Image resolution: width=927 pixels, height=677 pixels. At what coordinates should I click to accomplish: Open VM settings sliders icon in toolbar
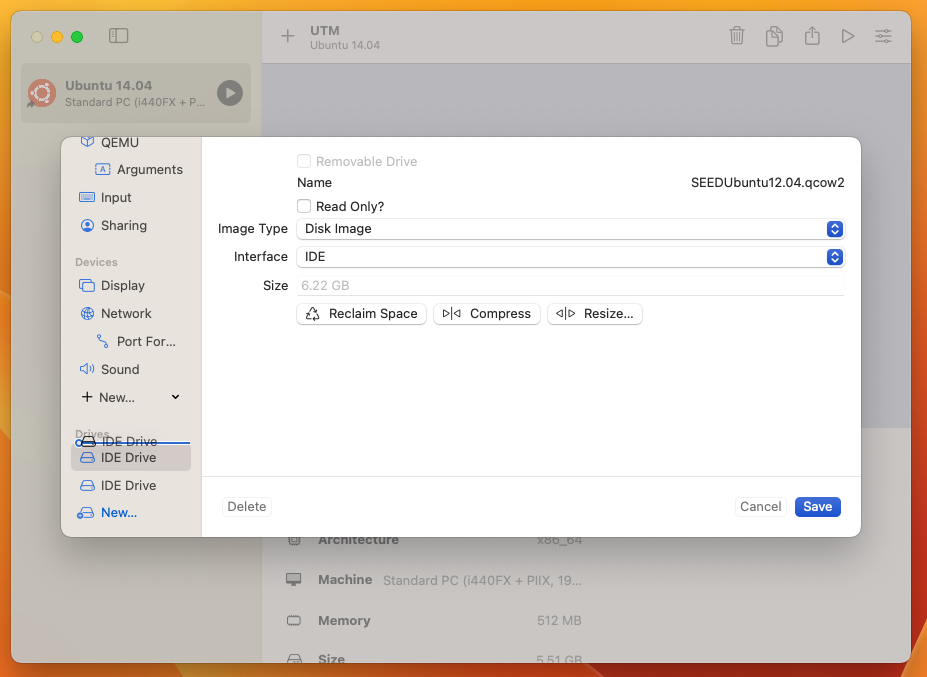(884, 36)
